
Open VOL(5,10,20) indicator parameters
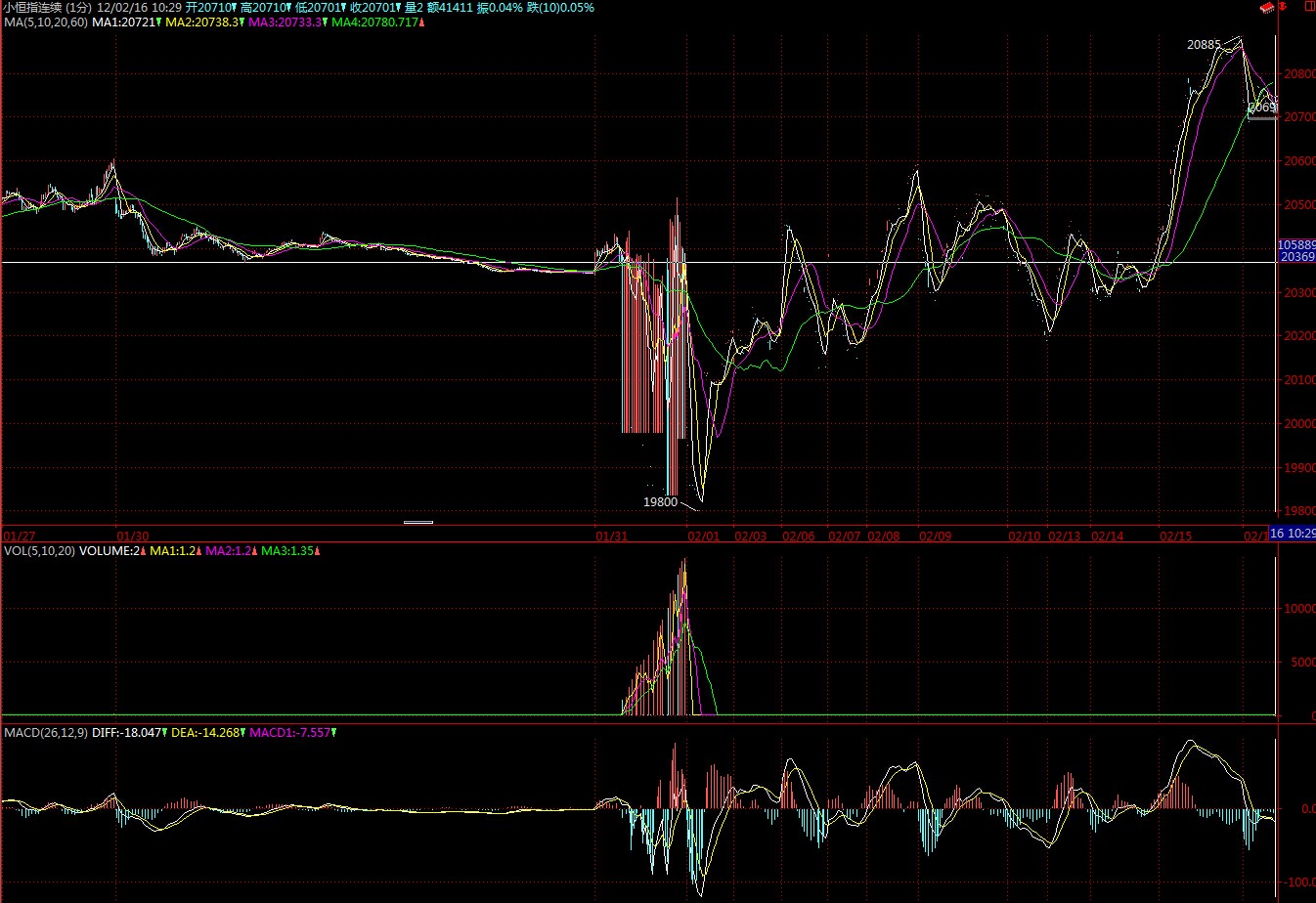(36, 551)
